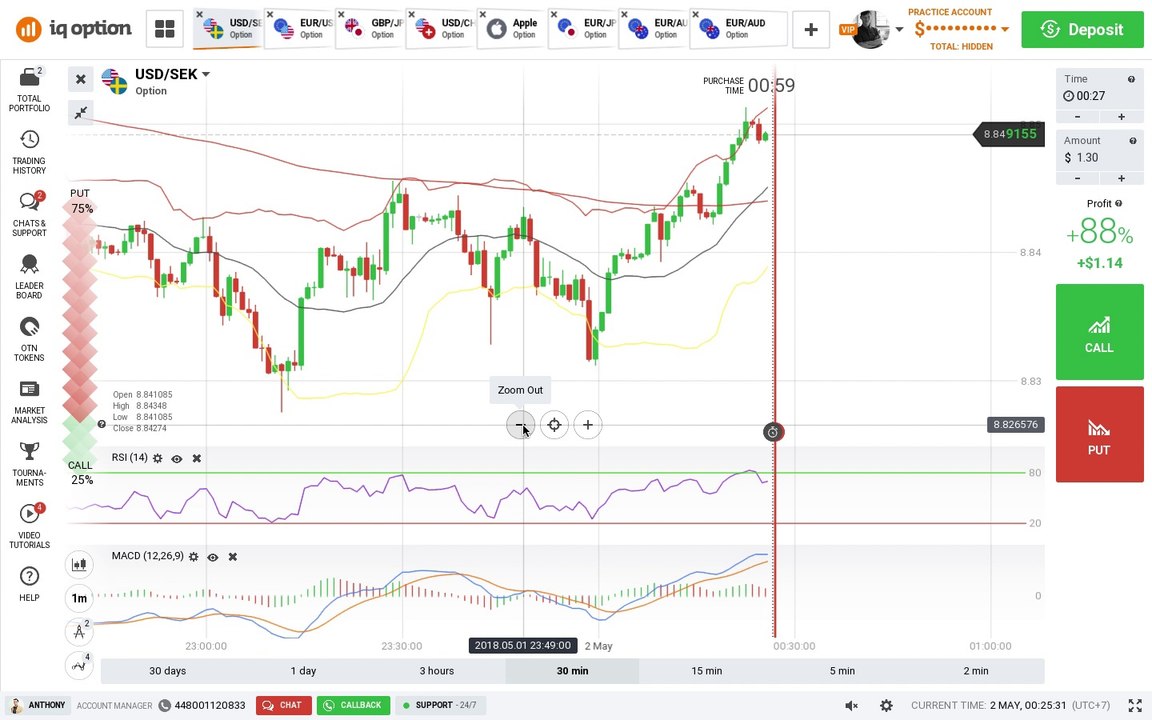Expand the practice account balance dropdown
Image resolution: width=1152 pixels, height=720 pixels.
(1005, 29)
